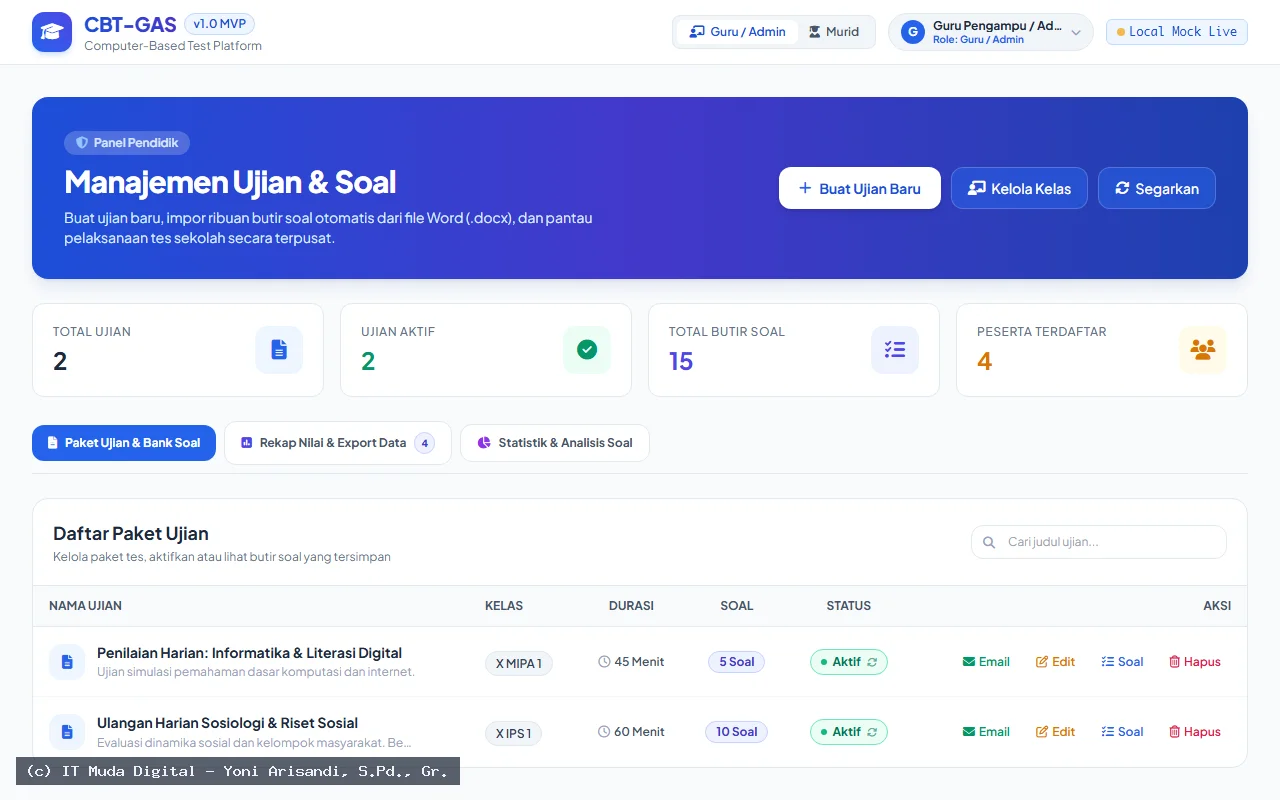1280x800 pixels.
Task: Select Paket Ujian & Bank Soal tab
Action: (124, 443)
